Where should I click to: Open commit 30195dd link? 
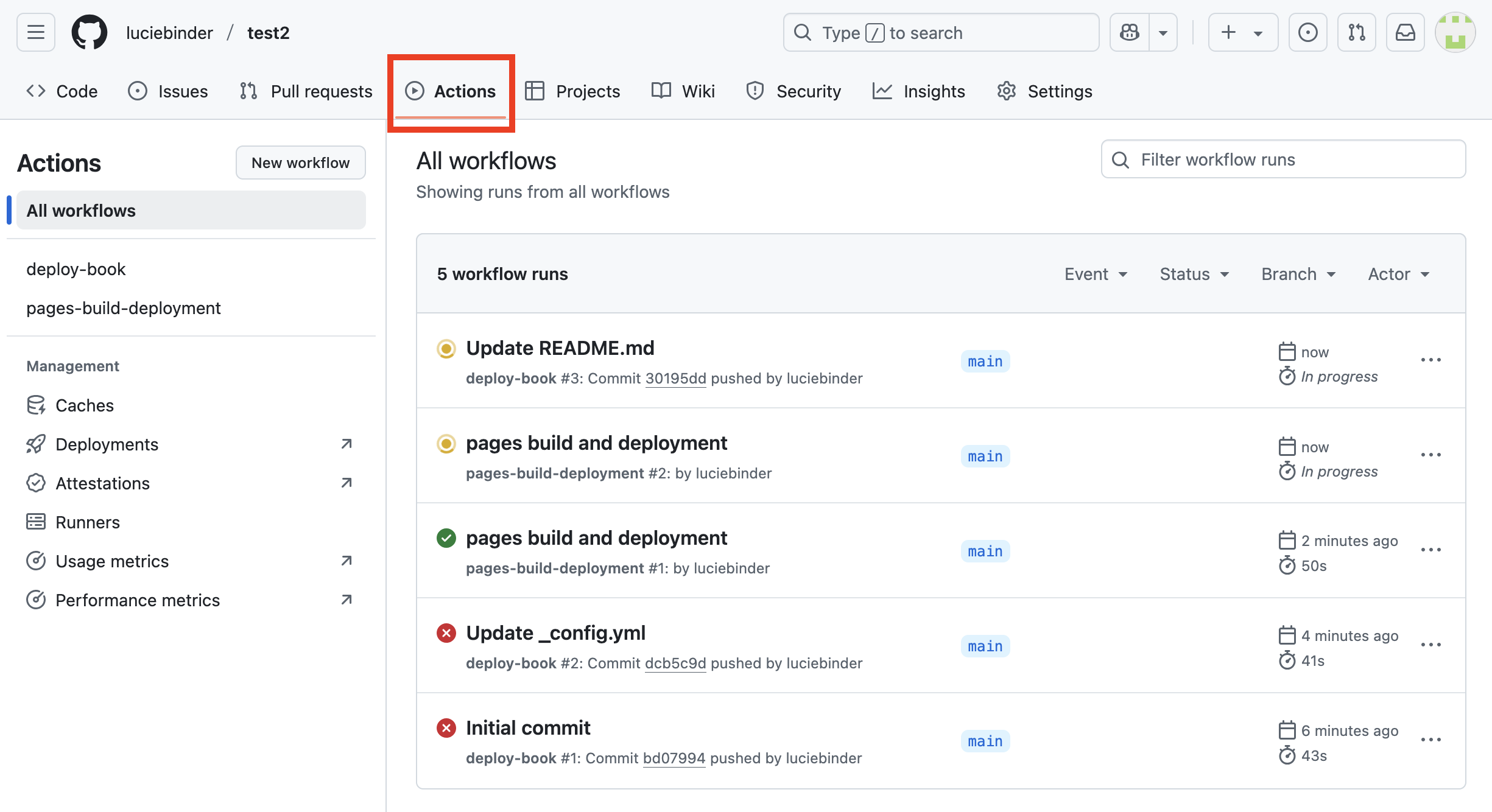tap(676, 378)
